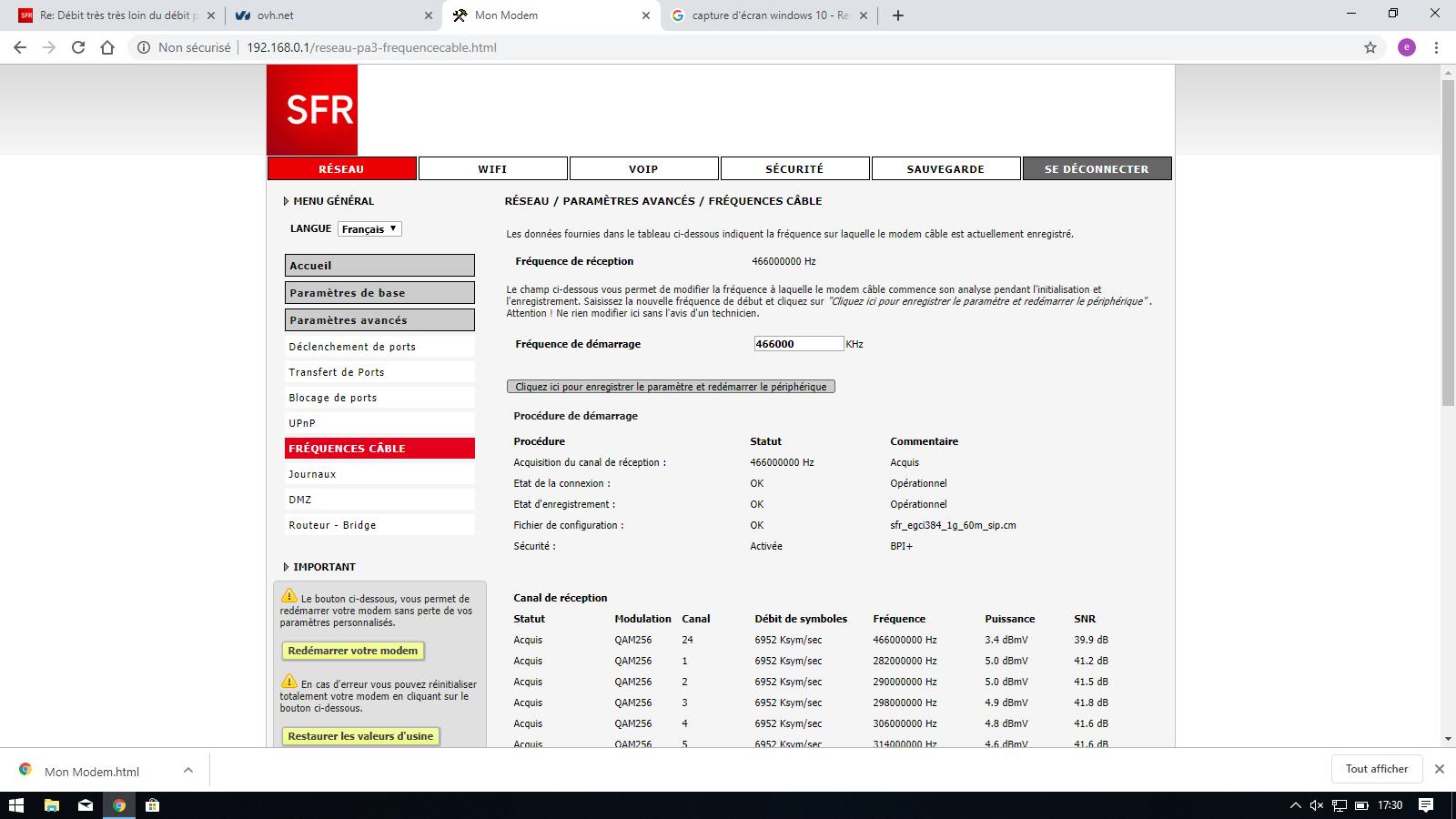Open the Chrome three-dot menu

click(x=1436, y=47)
